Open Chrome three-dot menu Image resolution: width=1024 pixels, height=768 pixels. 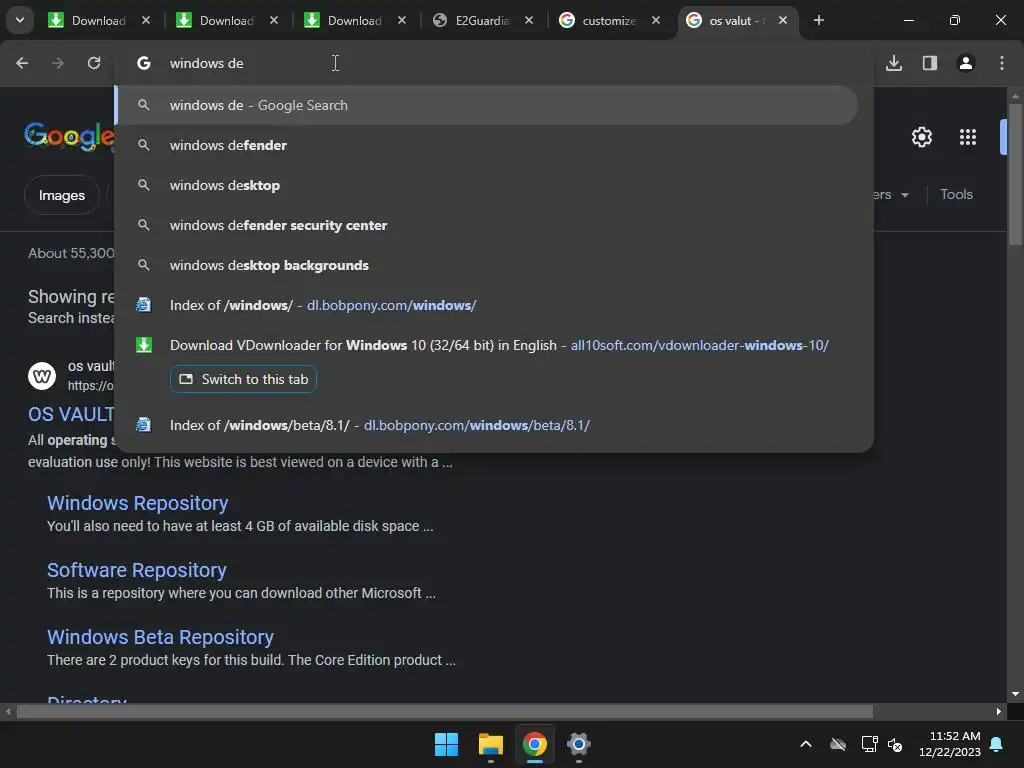[x=1002, y=63]
